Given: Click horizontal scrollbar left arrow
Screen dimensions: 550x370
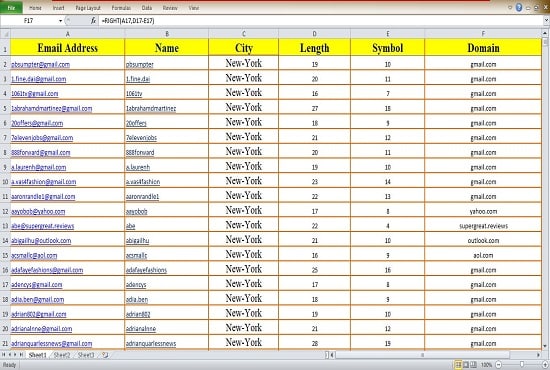Looking at the screenshot, I should 332,355.
